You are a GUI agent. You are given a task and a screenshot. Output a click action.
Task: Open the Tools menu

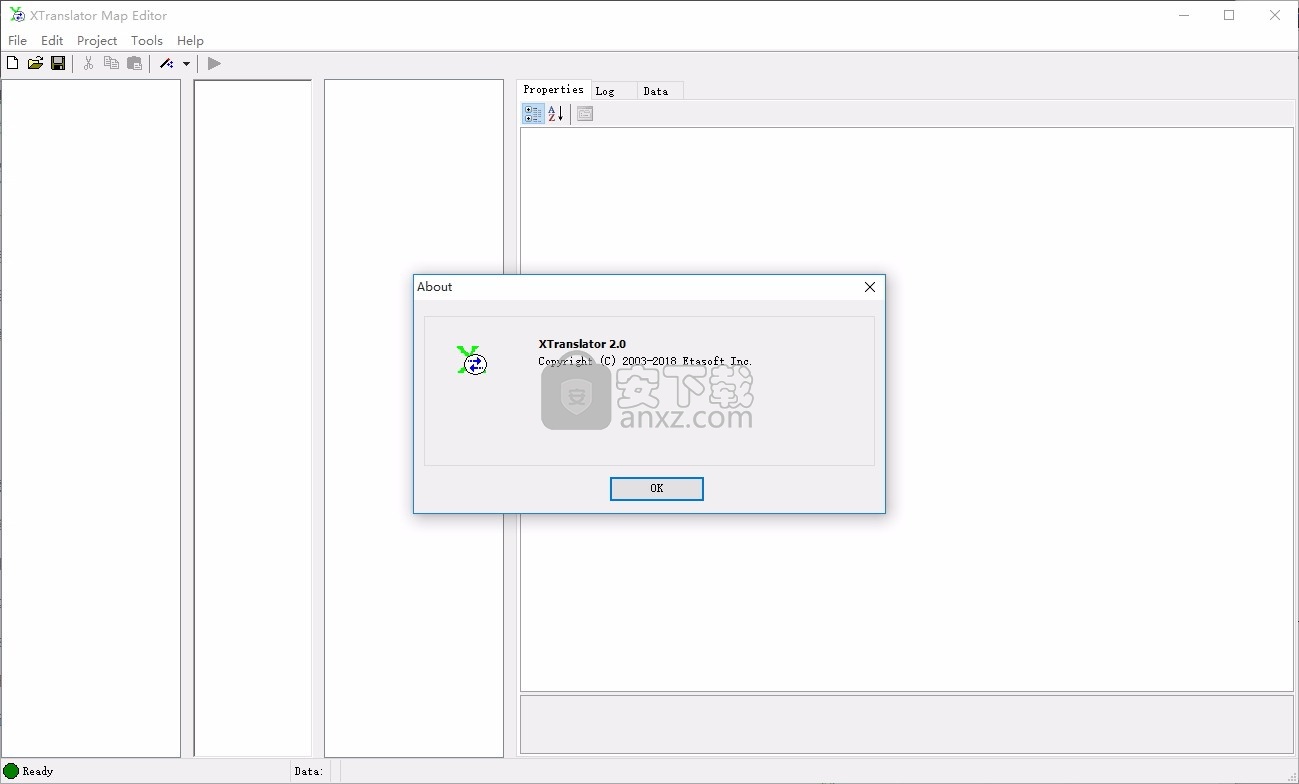click(x=147, y=40)
